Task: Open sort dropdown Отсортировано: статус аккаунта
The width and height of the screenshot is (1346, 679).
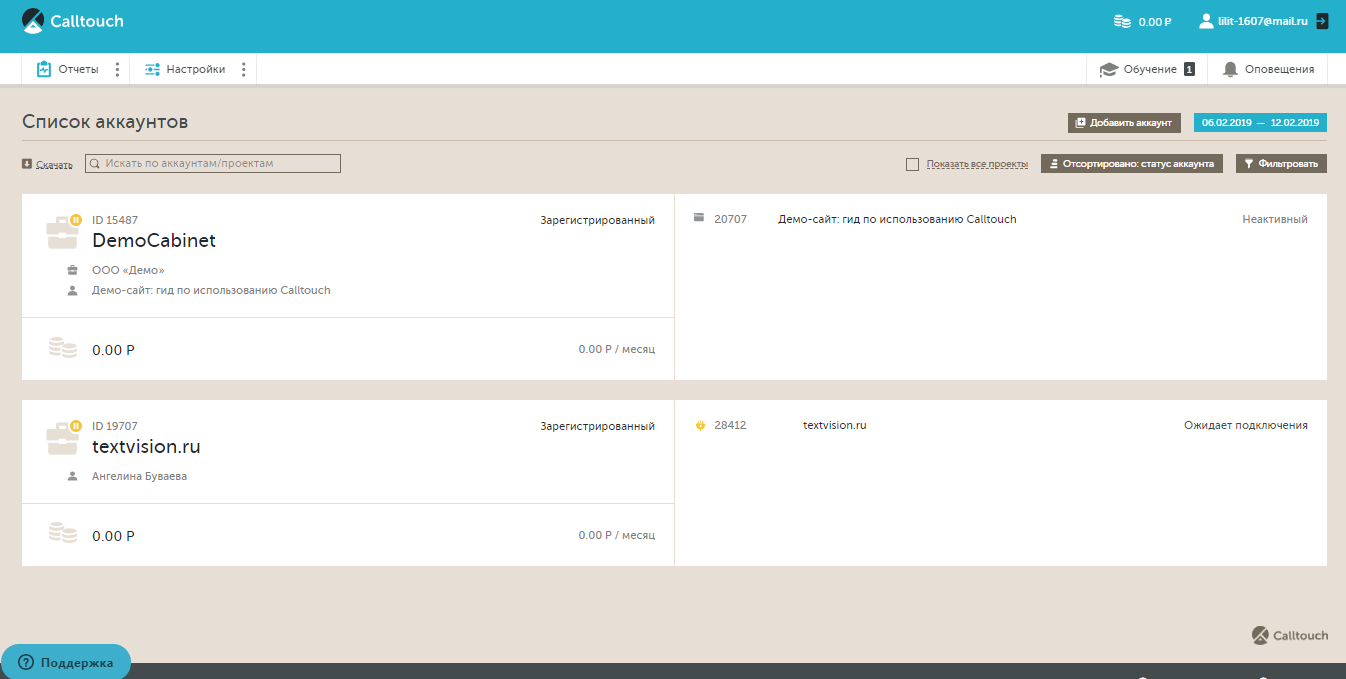Action: click(x=1131, y=164)
